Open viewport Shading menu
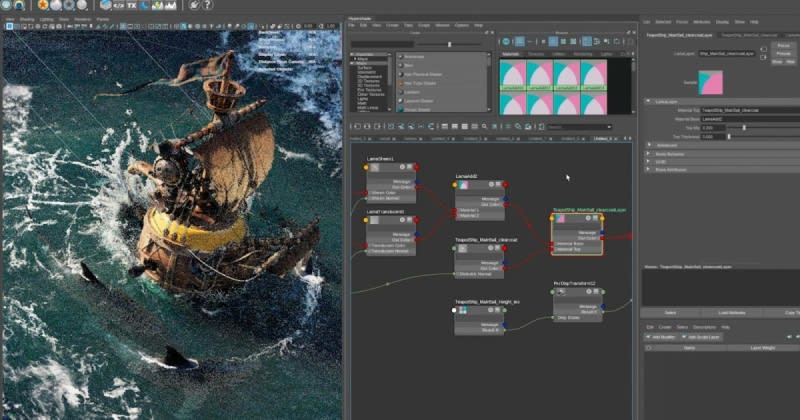 coord(27,19)
